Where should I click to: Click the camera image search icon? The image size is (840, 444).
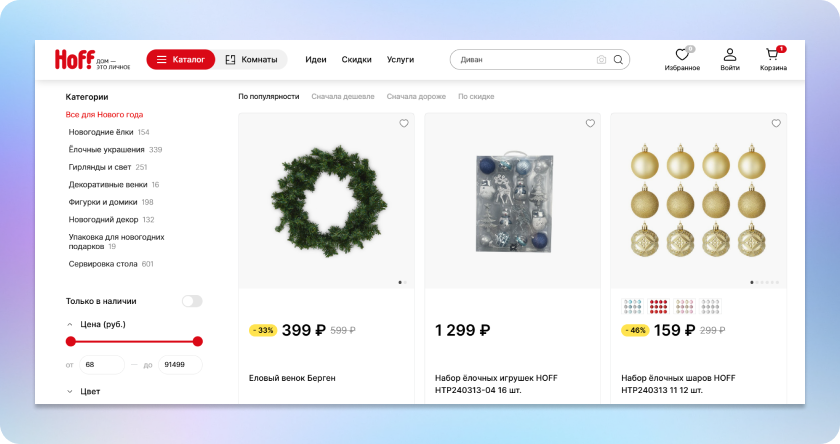[601, 59]
